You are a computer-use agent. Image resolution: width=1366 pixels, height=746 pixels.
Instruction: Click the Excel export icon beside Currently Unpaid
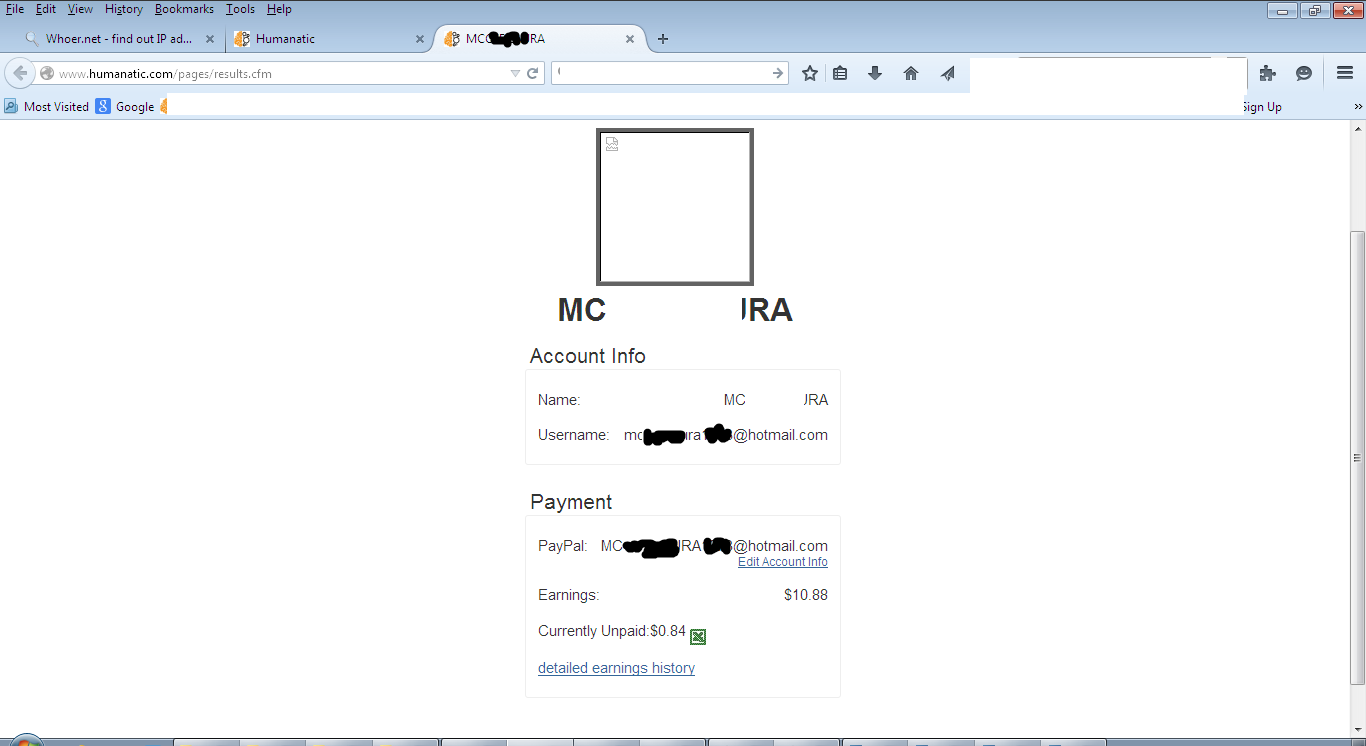pos(698,637)
